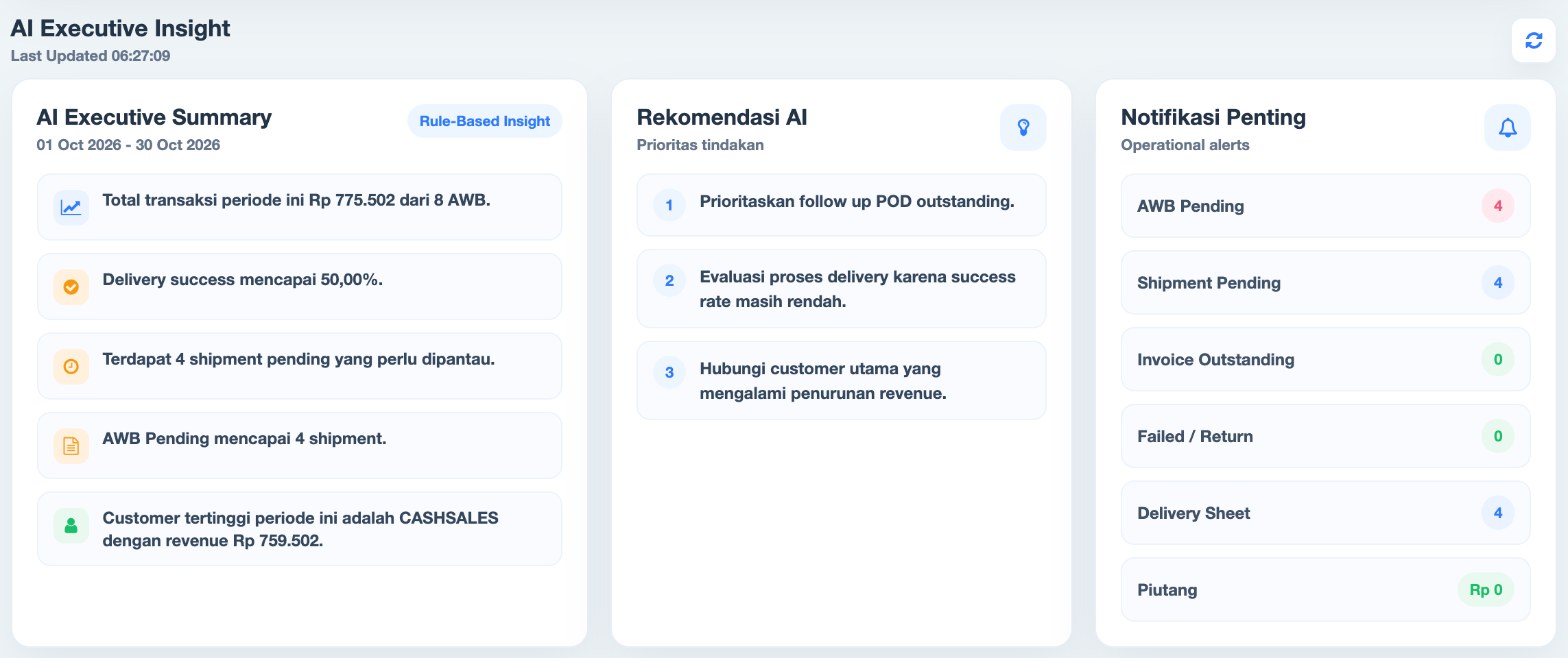Click 'Delivery success mencapai 50,00%.' text

coord(242,279)
